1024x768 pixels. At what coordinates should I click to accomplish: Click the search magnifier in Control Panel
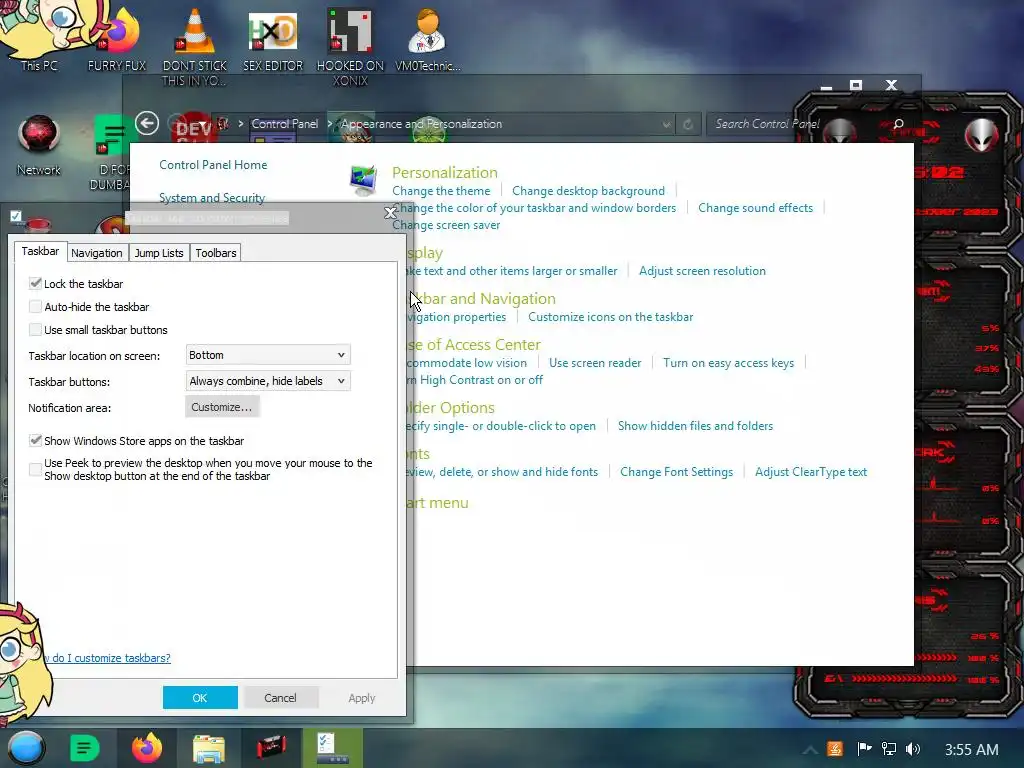[898, 124]
